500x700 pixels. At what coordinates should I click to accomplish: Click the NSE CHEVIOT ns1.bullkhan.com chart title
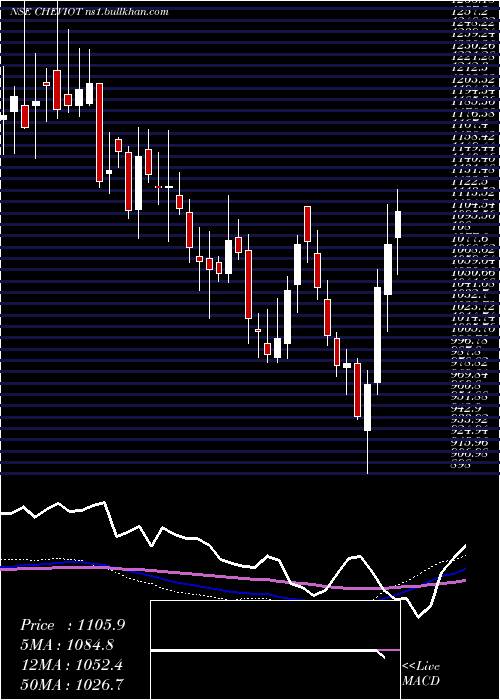(89, 12)
